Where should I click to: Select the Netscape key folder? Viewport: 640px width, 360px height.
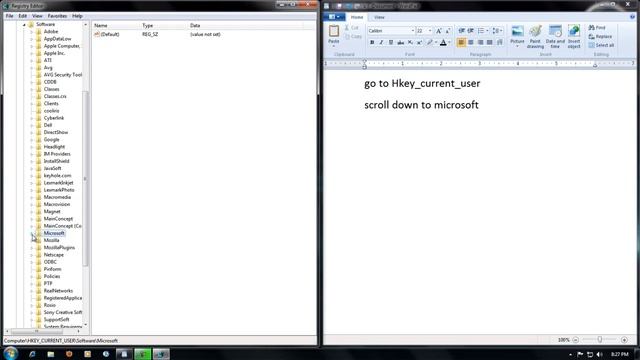53,255
